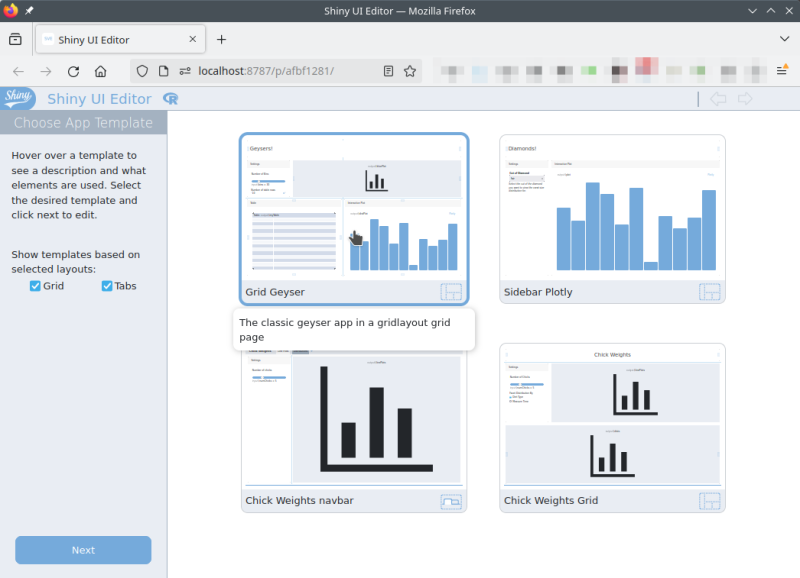Open the Firefox hamburger application menu
The width and height of the screenshot is (800, 578).
click(781, 72)
